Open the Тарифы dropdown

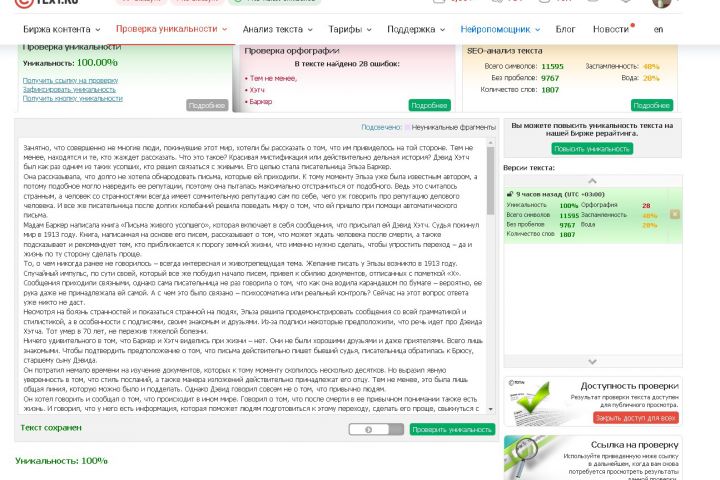pyautogui.click(x=349, y=29)
